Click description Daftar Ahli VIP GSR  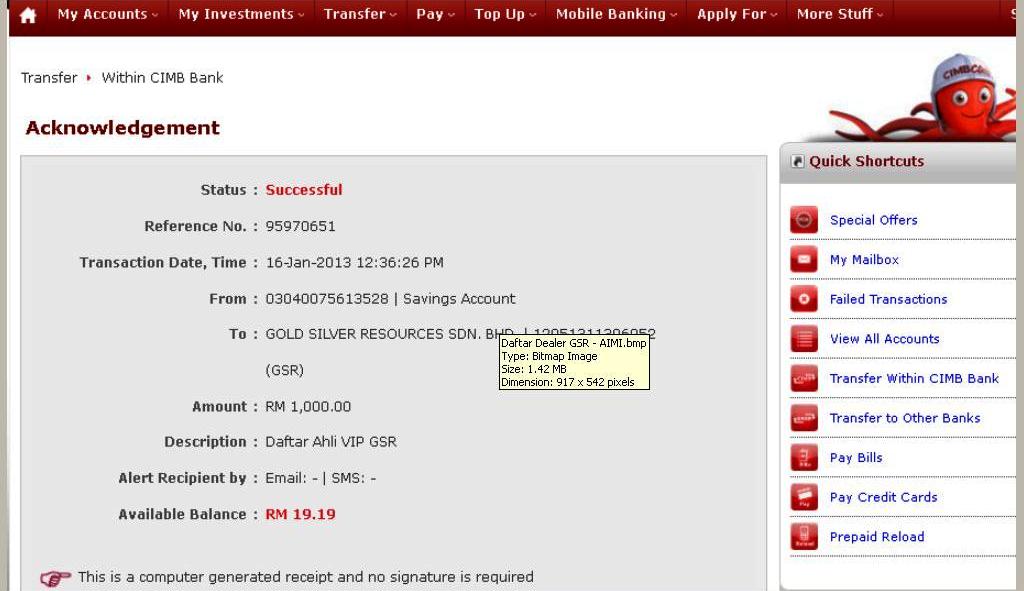point(330,442)
